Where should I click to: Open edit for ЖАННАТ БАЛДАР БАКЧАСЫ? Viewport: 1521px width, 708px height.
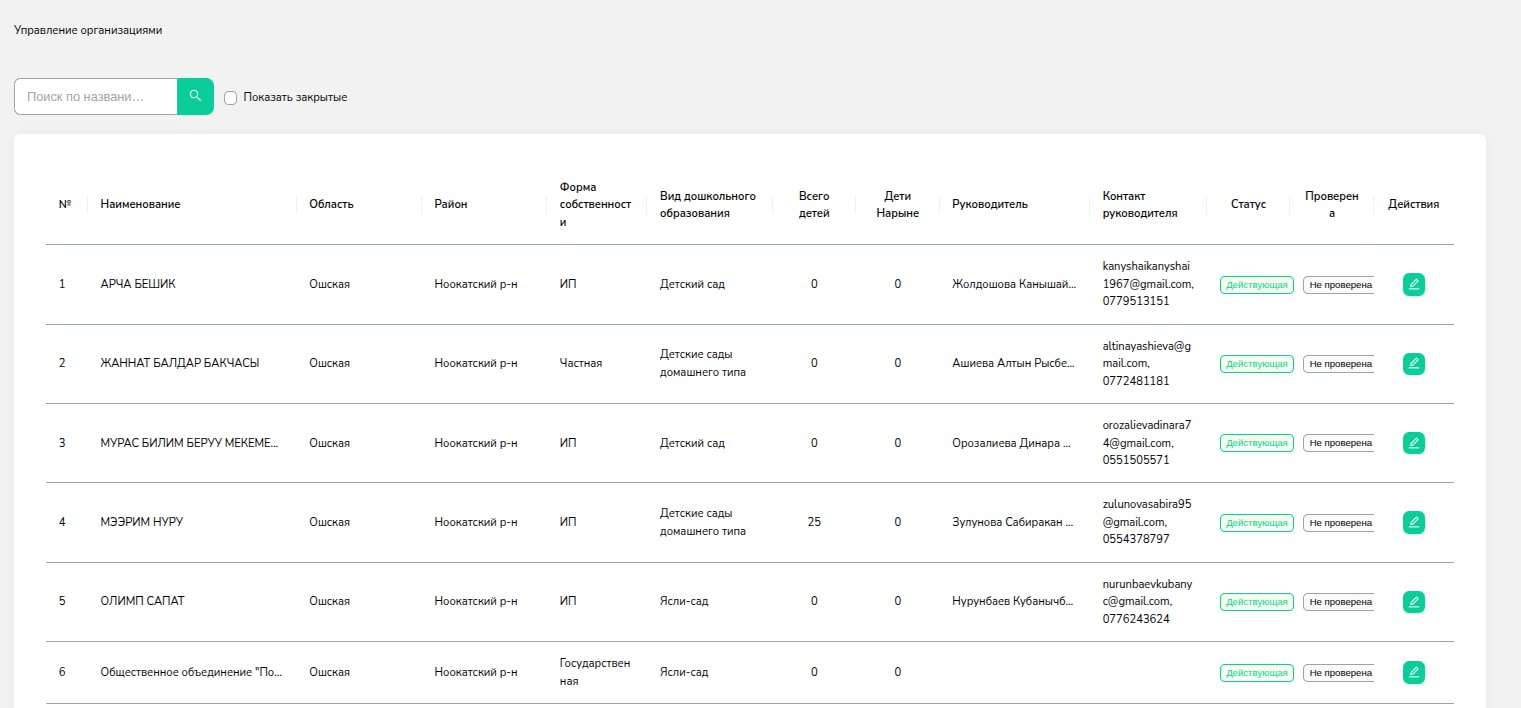pyautogui.click(x=1413, y=364)
